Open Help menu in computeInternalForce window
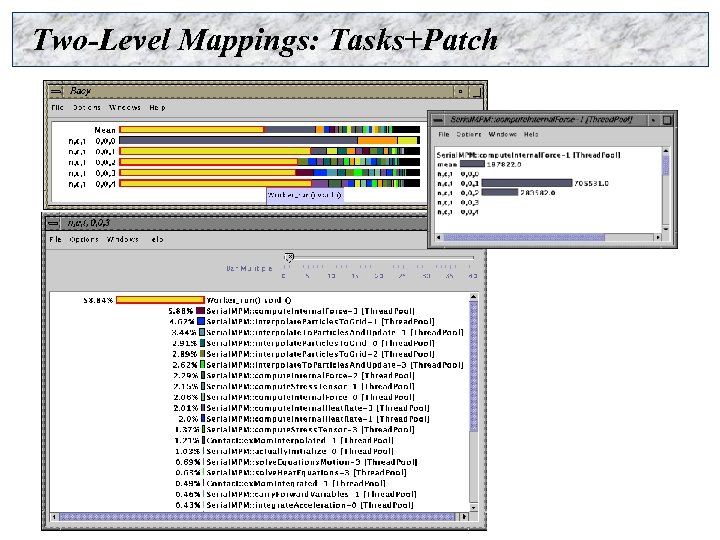720x540 pixels. pos(531,134)
